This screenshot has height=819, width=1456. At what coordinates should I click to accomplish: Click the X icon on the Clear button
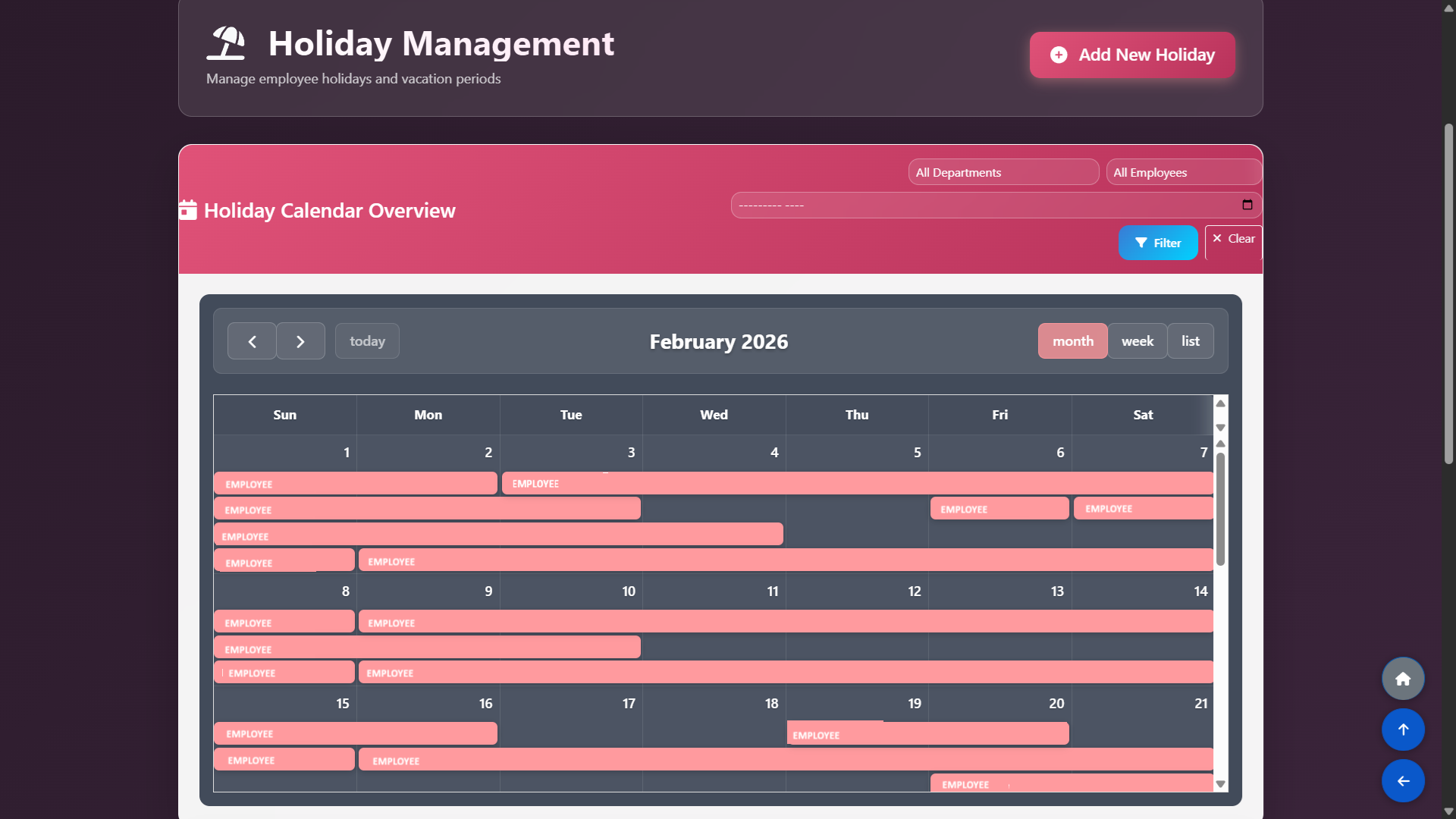[1218, 238]
